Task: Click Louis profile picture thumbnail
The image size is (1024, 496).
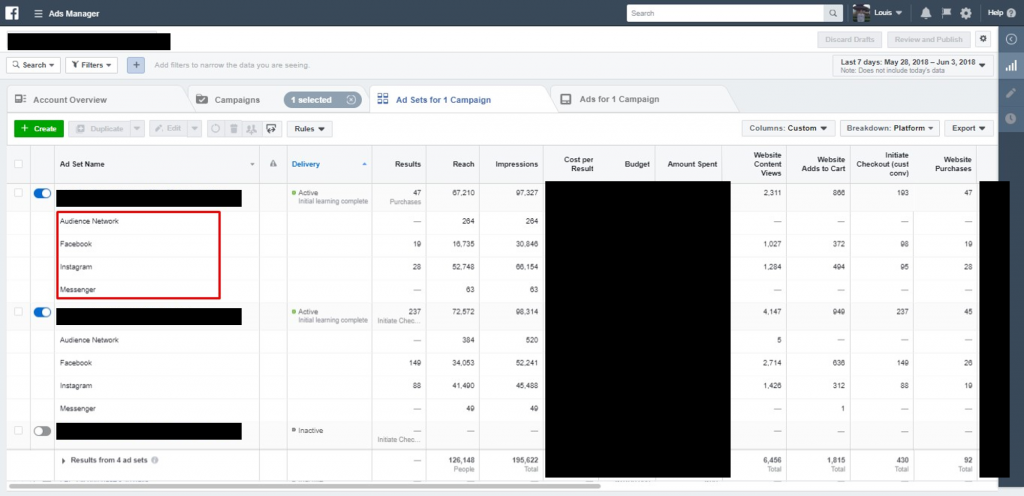Action: (x=861, y=13)
